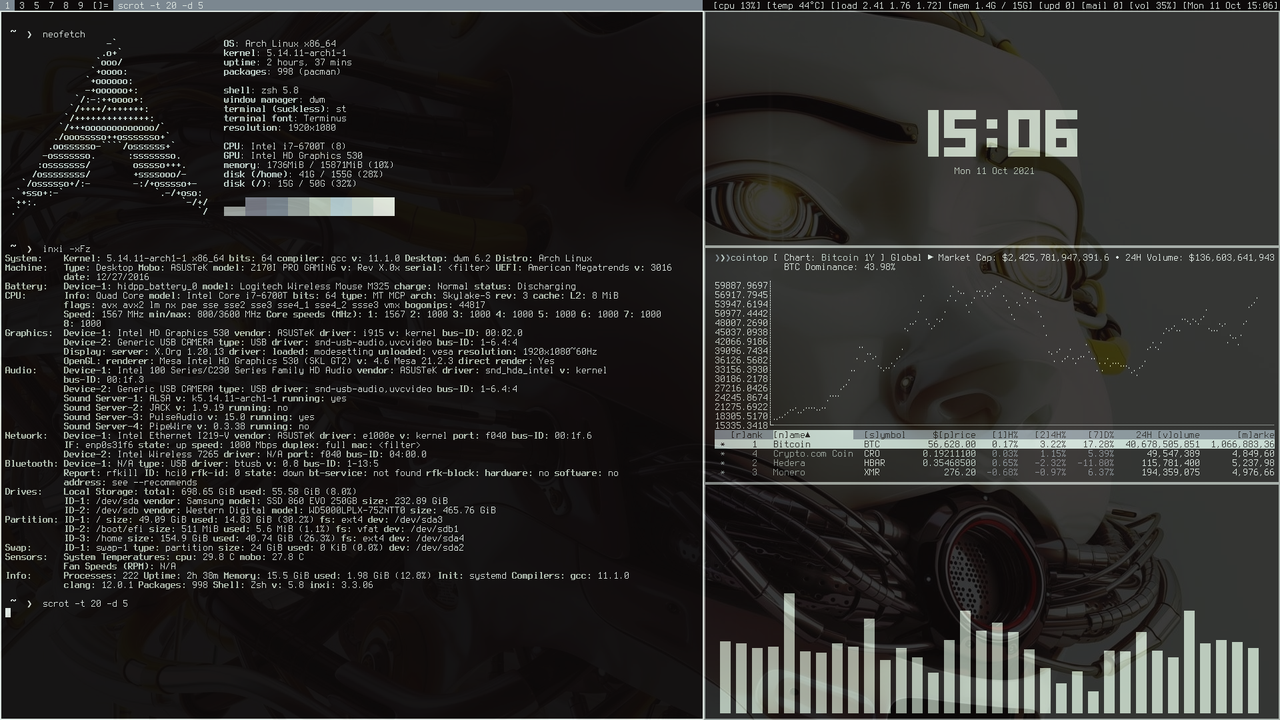Click the terminal cursor below the scrot prompt
Viewport: 1280px width, 720px height.
(x=7, y=612)
